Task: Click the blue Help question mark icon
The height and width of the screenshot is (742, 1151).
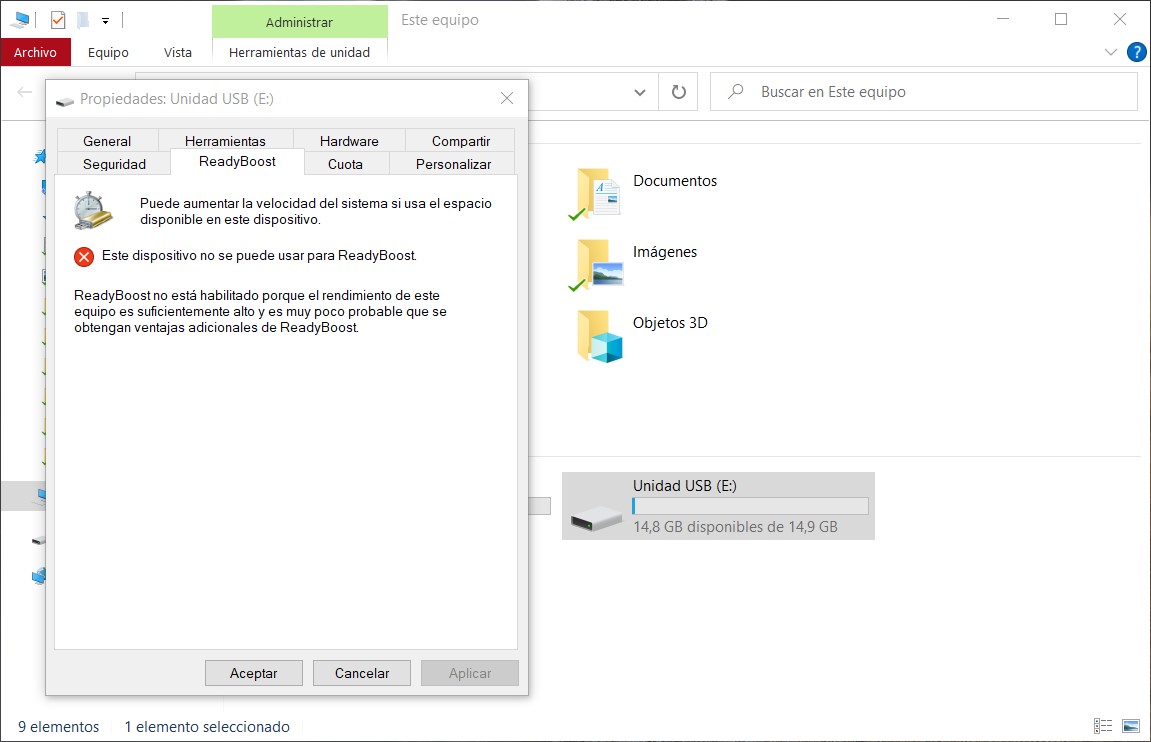Action: [x=1136, y=52]
